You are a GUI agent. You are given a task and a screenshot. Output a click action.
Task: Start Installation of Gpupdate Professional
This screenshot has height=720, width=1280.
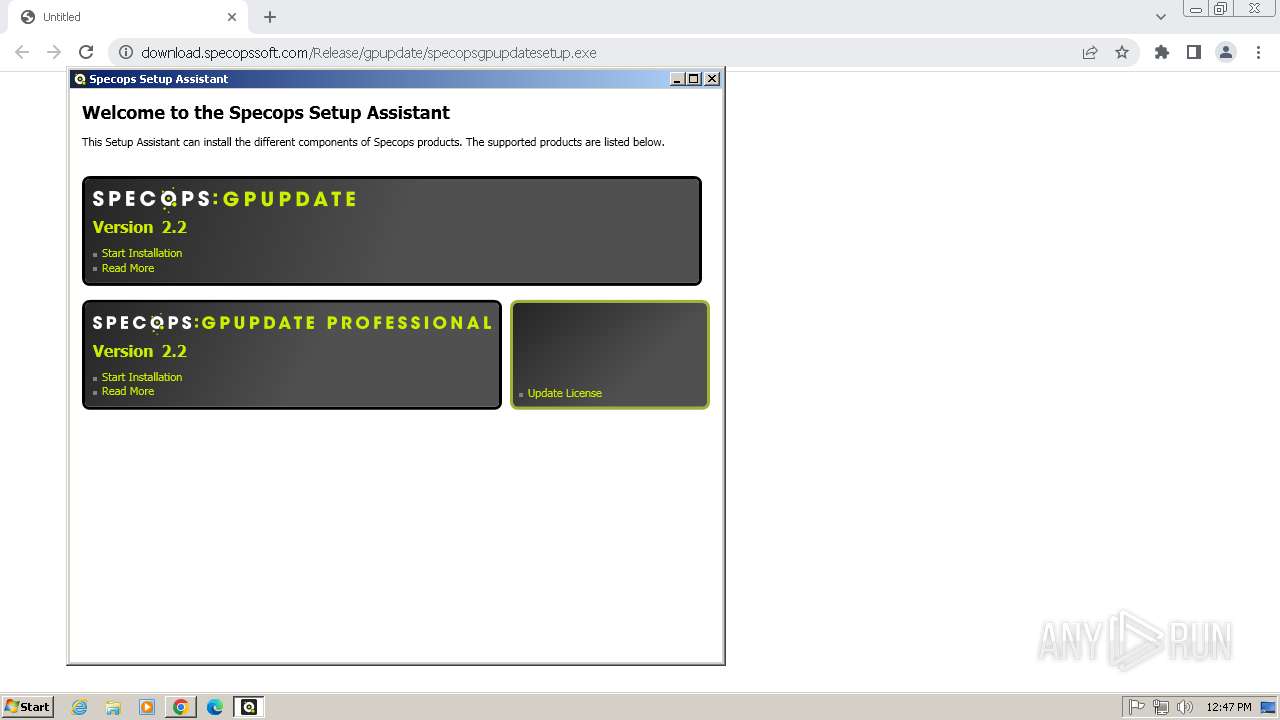[142, 377]
